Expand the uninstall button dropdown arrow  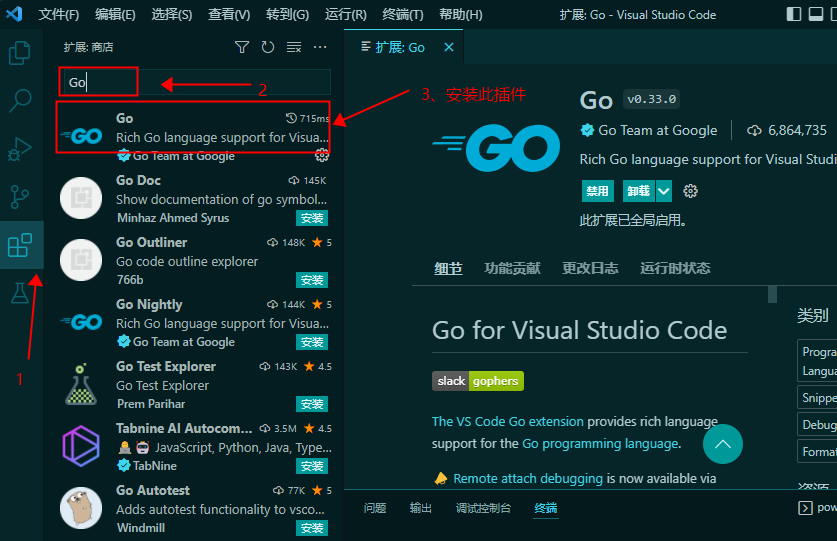664,191
